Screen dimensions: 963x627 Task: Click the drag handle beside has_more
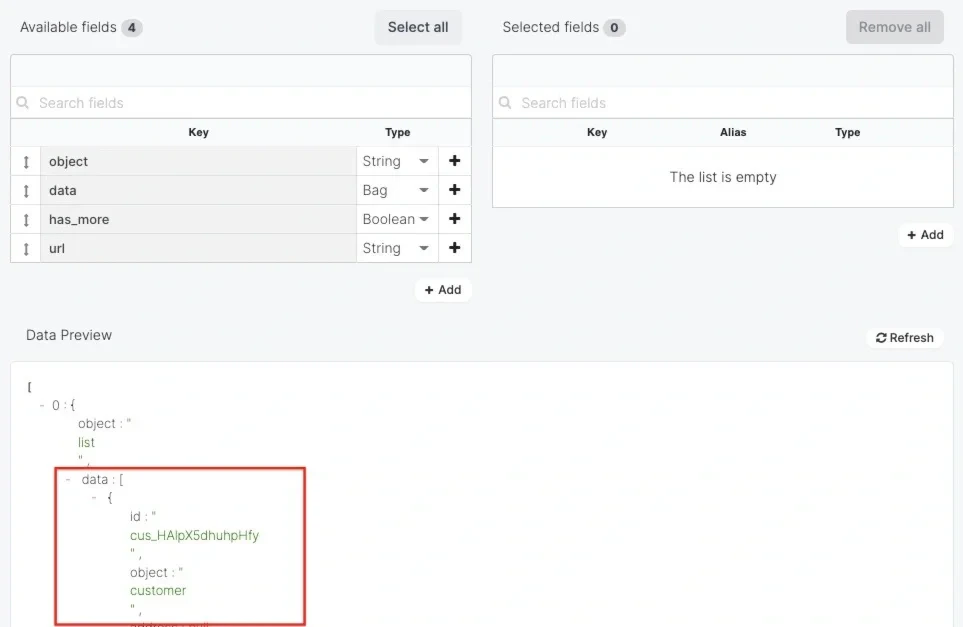[x=25, y=219]
